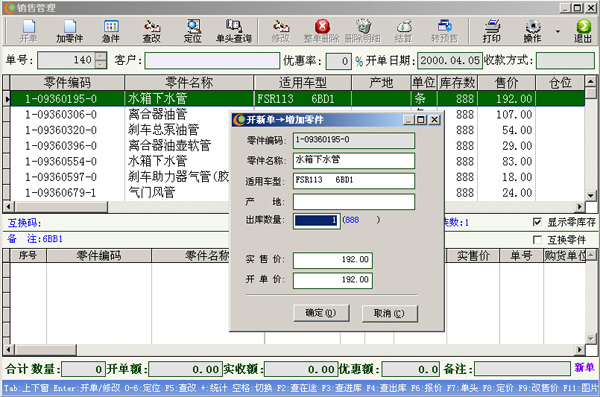Click the bottom 备注 remarks field

pyautogui.click(x=522, y=369)
